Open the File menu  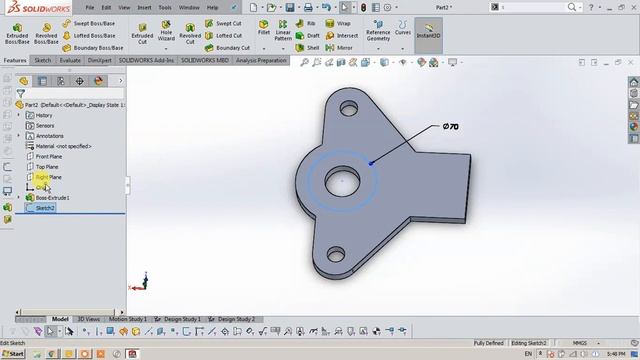(90, 7)
